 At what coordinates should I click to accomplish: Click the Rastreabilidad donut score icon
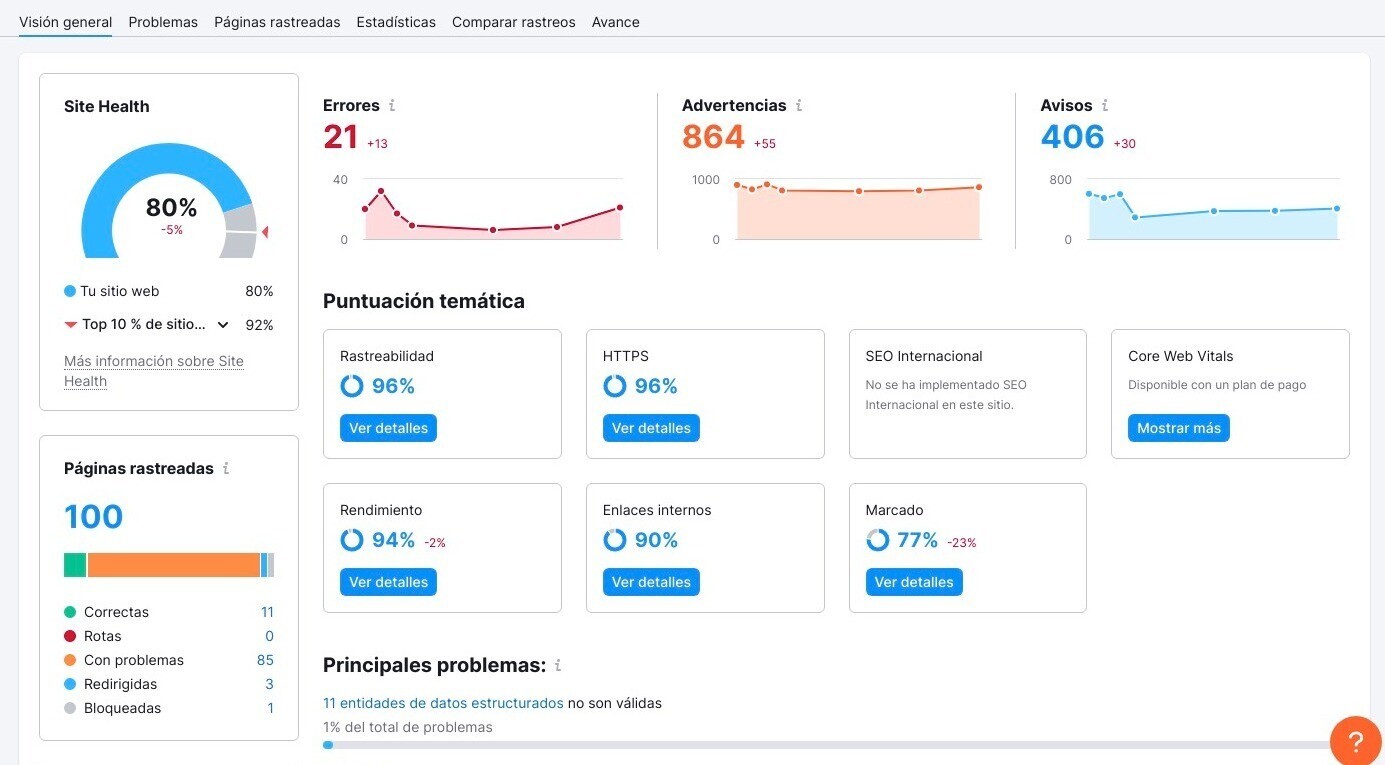click(352, 386)
